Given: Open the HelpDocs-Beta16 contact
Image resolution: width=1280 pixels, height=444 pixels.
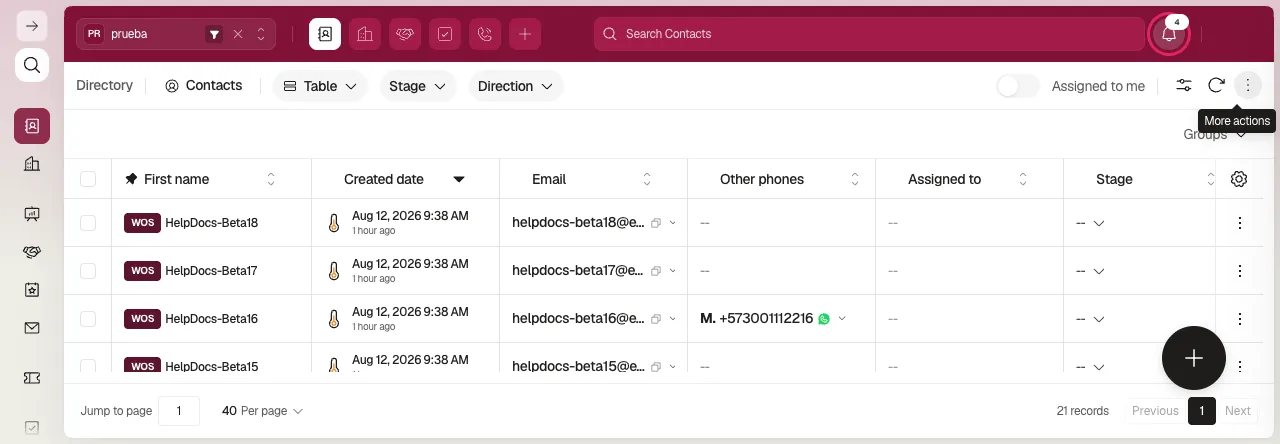Looking at the screenshot, I should click(x=211, y=319).
